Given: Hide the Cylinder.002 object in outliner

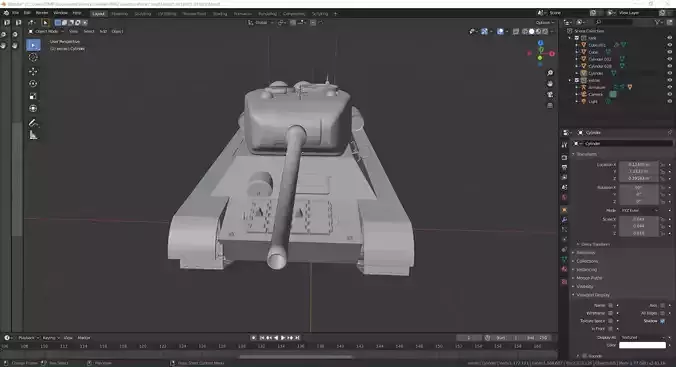Looking at the screenshot, I should coord(670,59).
